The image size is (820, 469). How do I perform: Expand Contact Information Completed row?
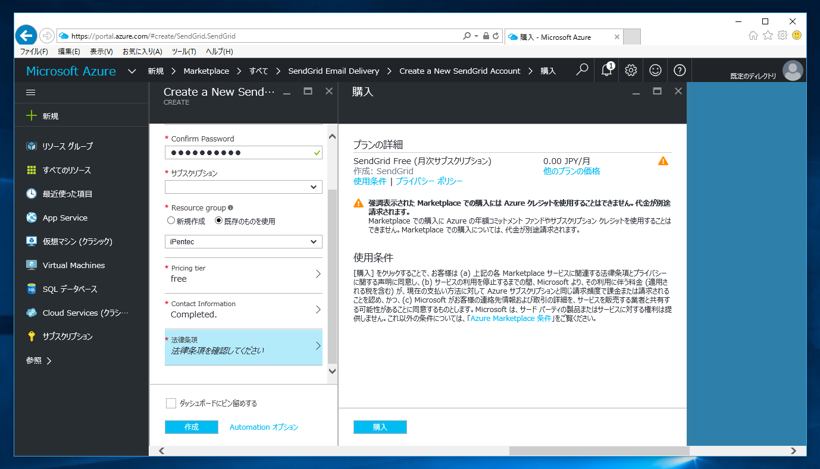[x=244, y=310]
